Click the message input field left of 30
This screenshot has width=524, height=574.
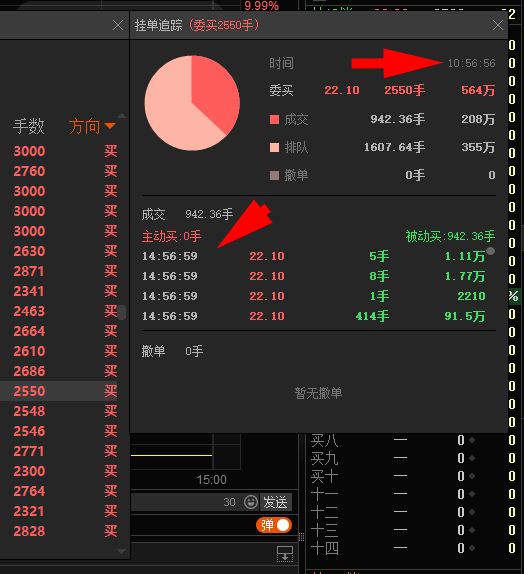(x=176, y=502)
